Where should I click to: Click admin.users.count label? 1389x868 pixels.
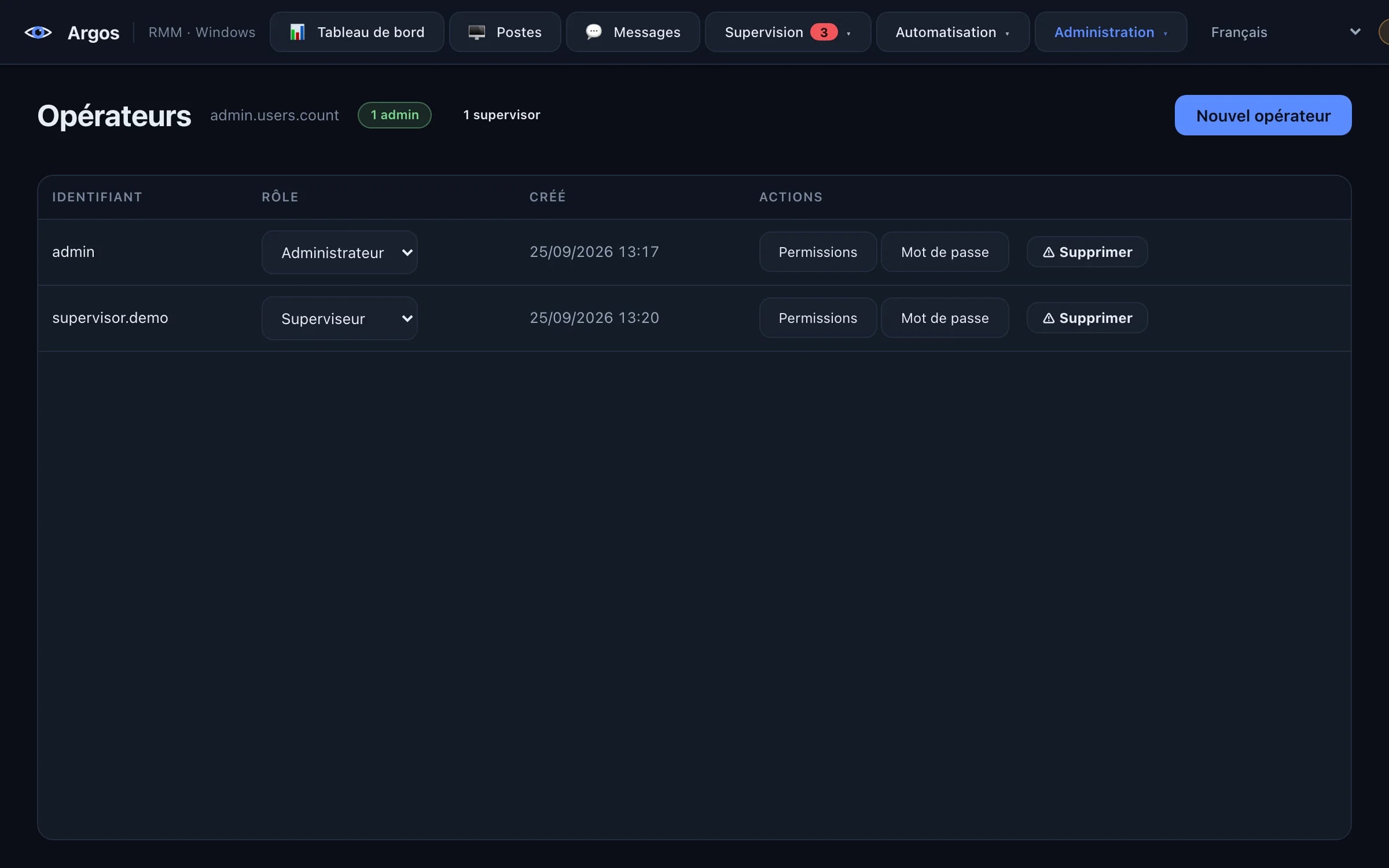pos(274,115)
